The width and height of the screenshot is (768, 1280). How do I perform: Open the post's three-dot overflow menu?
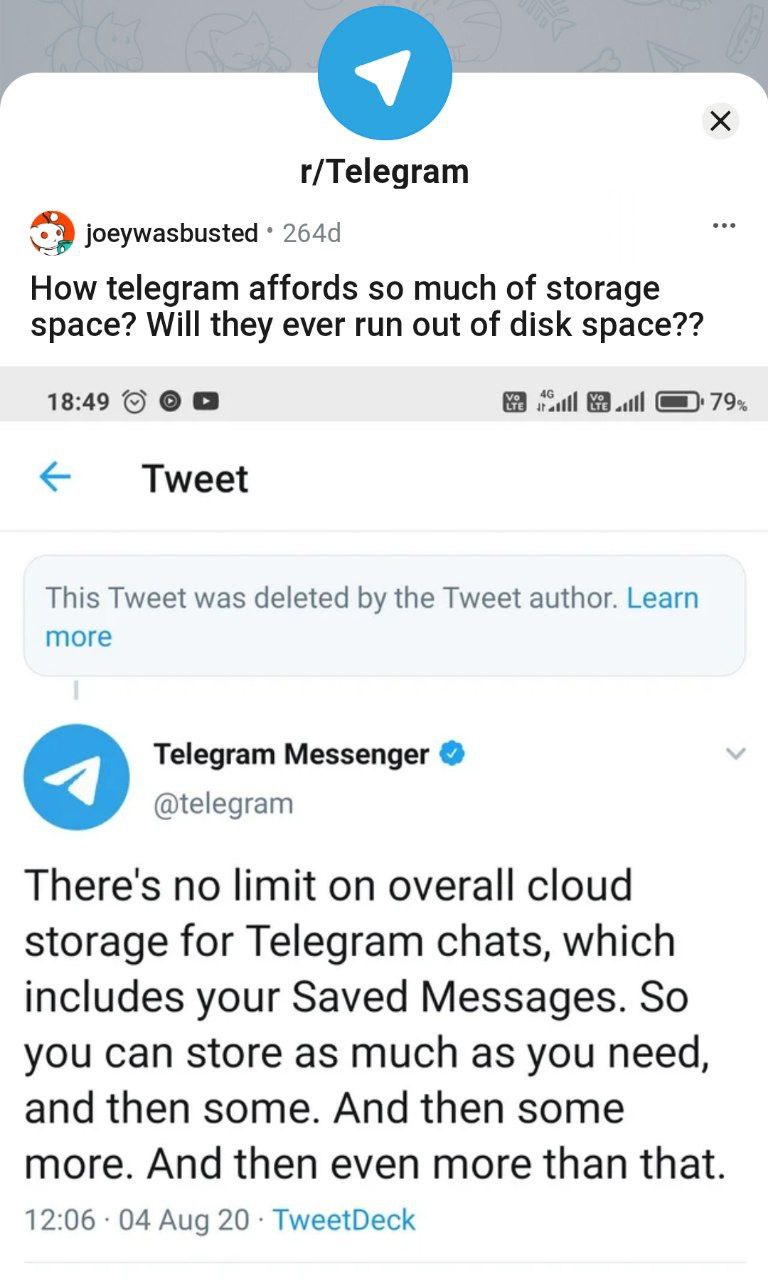(x=724, y=225)
